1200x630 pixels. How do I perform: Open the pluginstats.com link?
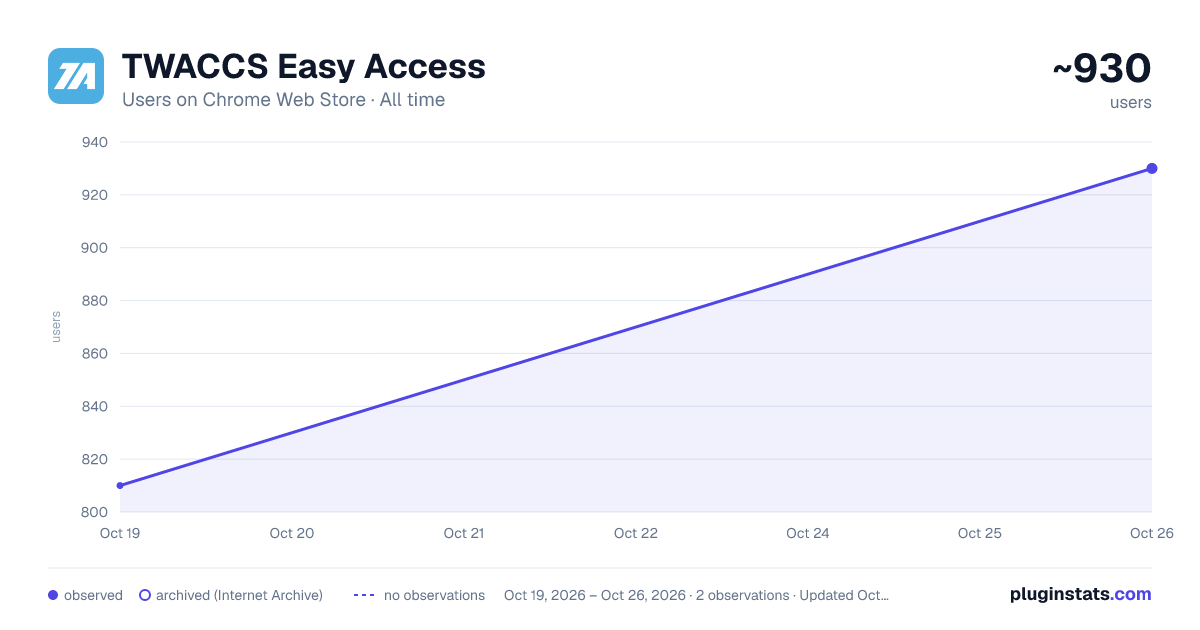click(x=1081, y=594)
